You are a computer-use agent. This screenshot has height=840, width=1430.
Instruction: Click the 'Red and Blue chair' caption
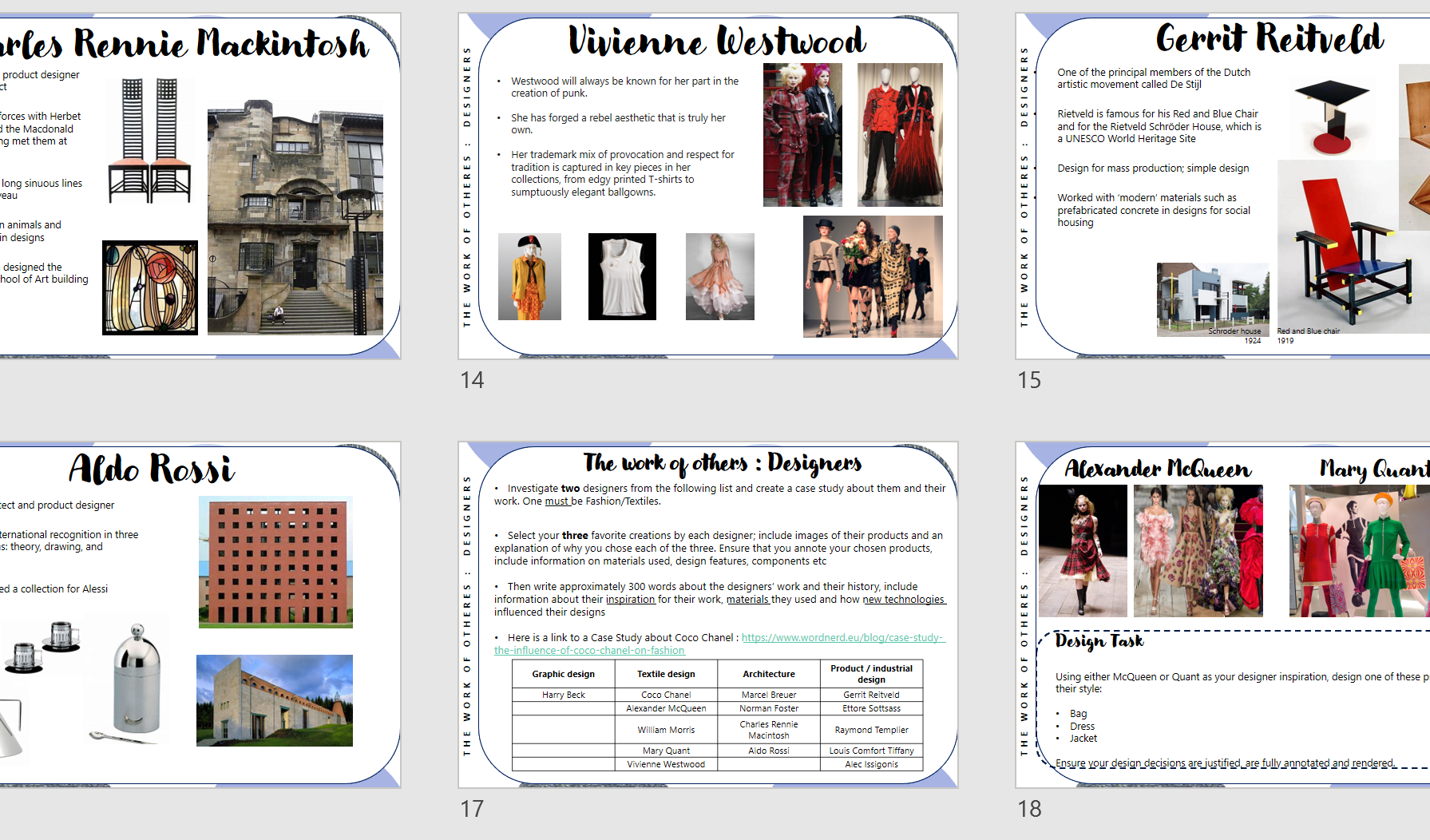pos(1309,331)
